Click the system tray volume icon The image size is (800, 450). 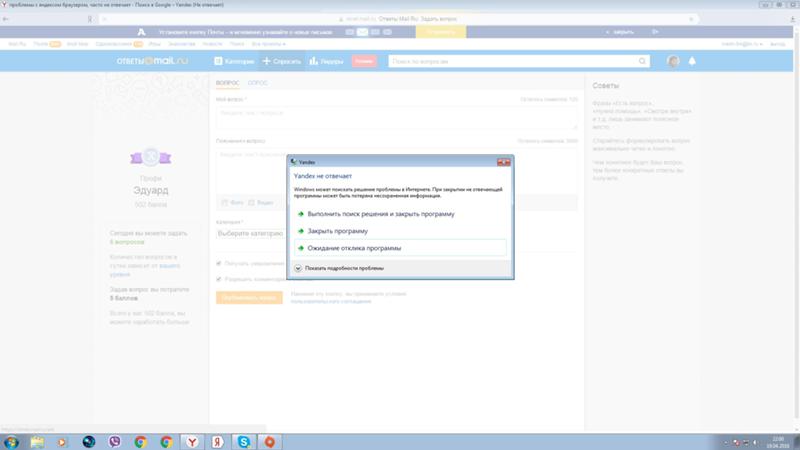pos(756,442)
